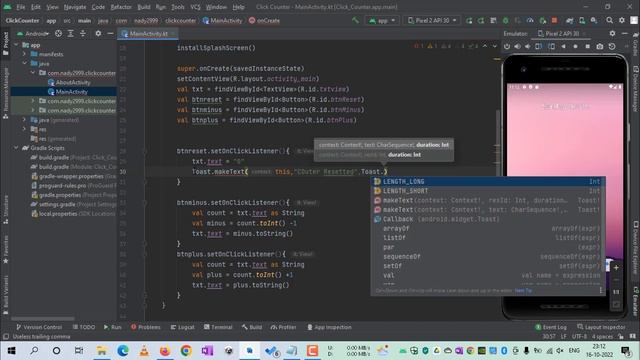Click Windows Start button
The image size is (640, 360).
pyautogui.click(x=11, y=351)
